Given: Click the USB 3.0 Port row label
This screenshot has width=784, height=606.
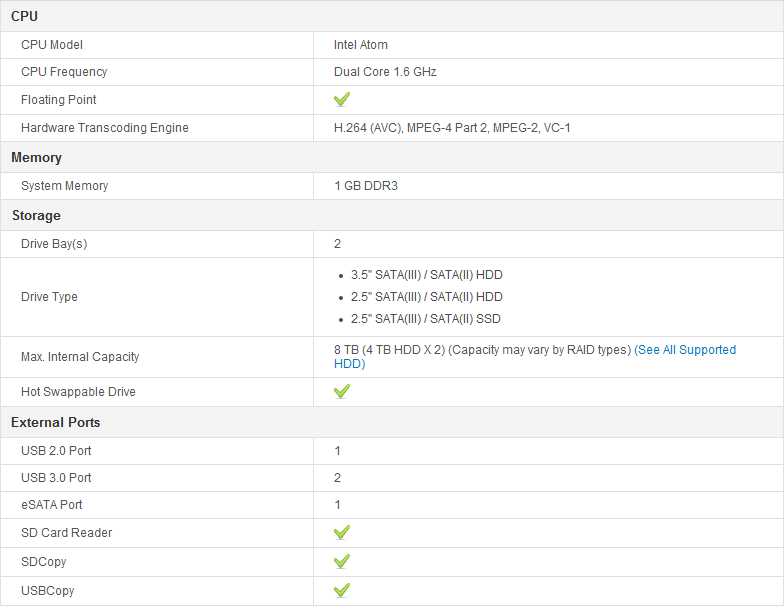Looking at the screenshot, I should (x=56, y=478).
